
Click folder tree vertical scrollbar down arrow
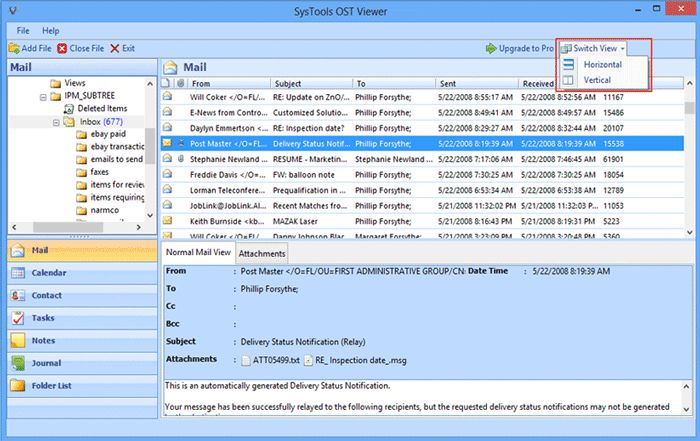(150, 216)
